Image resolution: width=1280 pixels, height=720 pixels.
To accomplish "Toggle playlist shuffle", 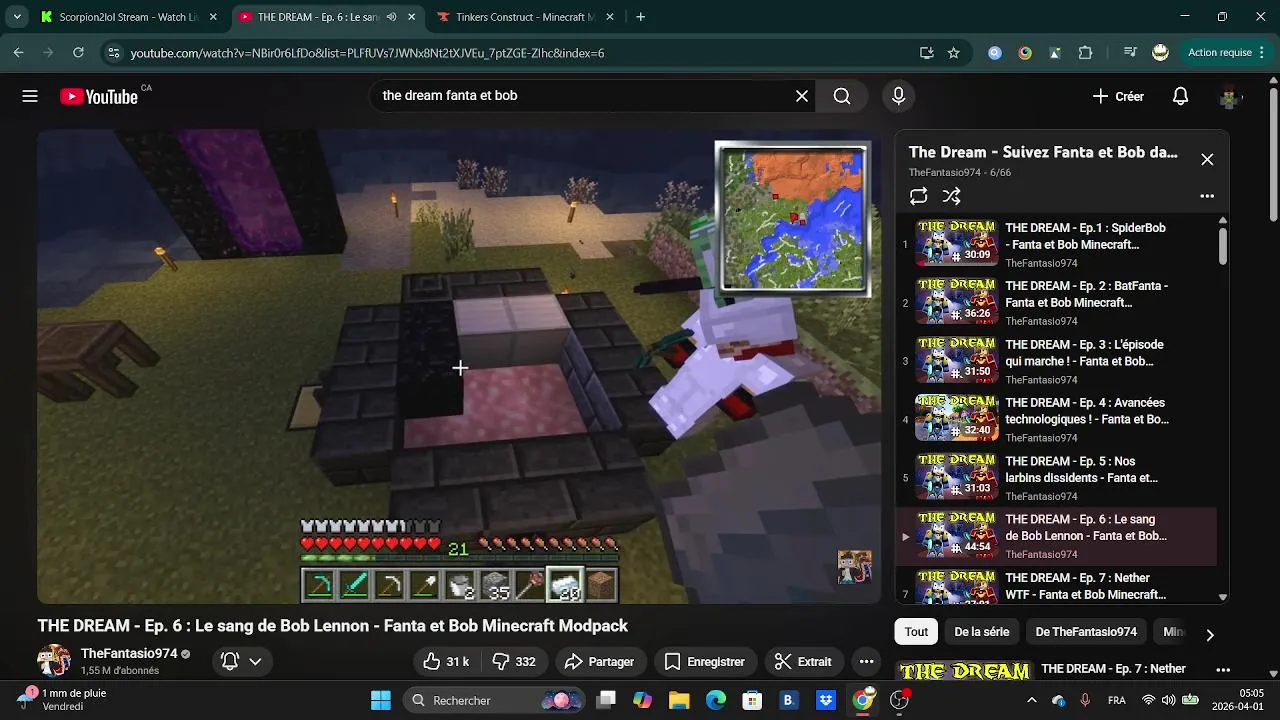I will 951,196.
